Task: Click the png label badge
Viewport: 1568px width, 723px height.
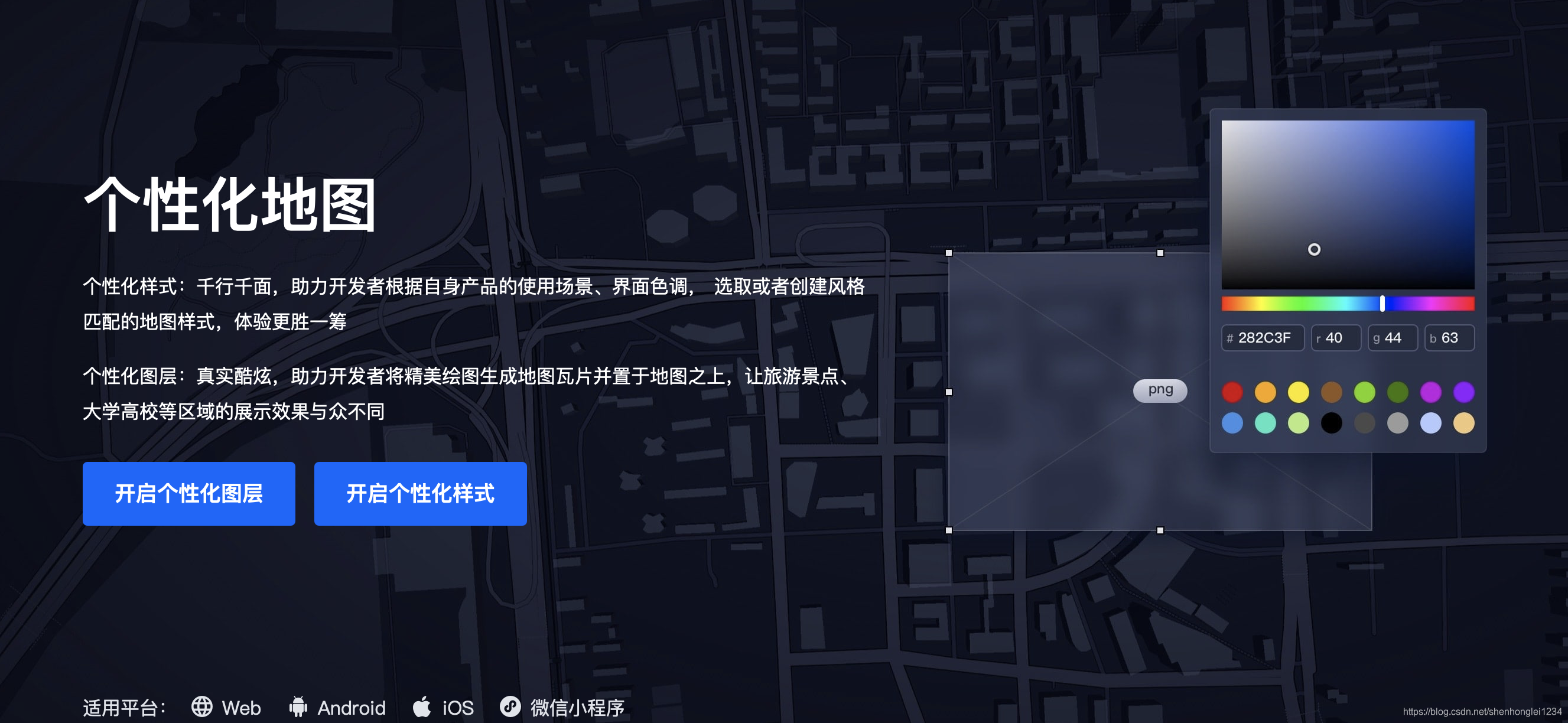Action: (1160, 390)
